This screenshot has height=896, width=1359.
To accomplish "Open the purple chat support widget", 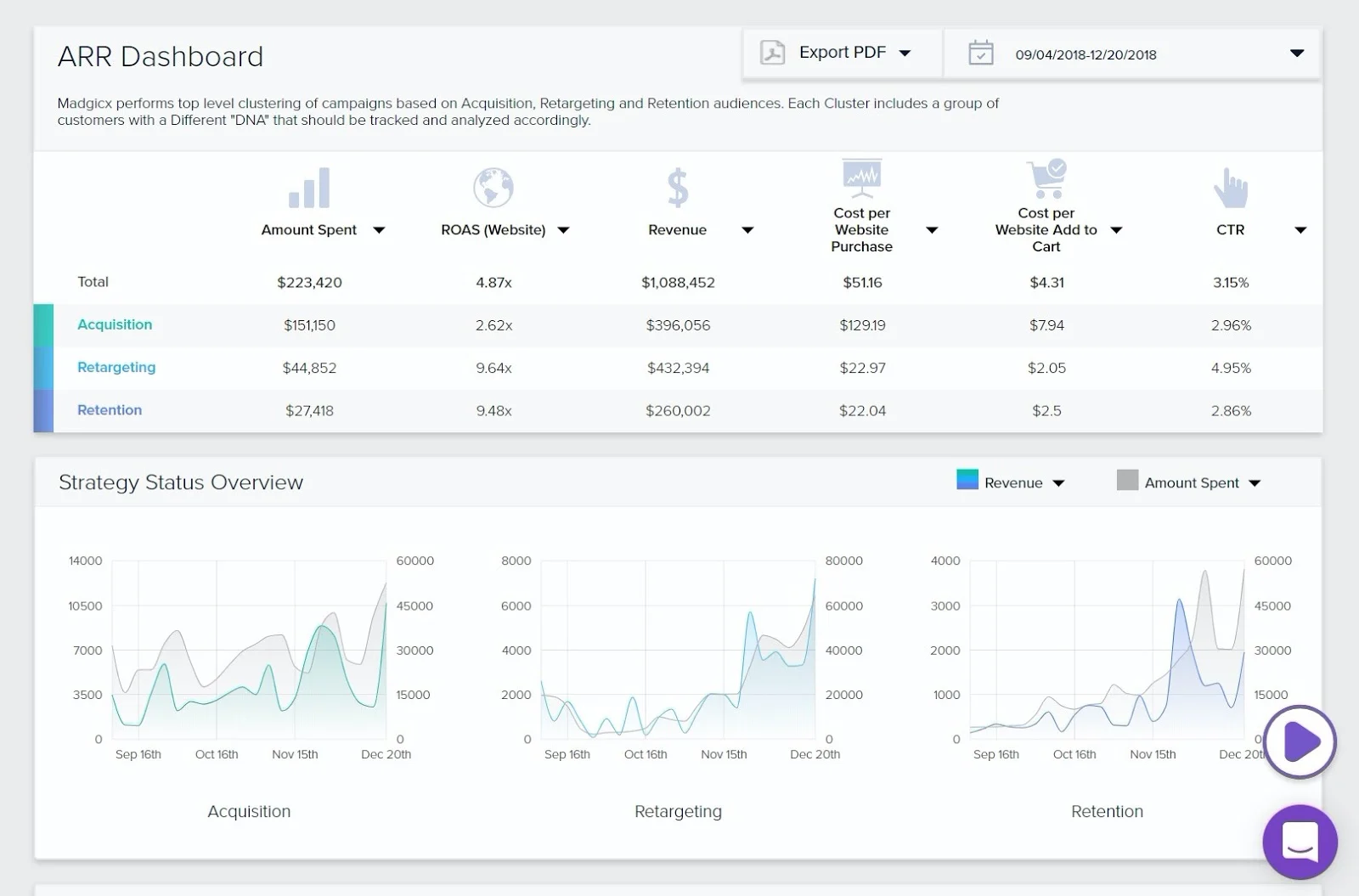I will coord(1300,842).
